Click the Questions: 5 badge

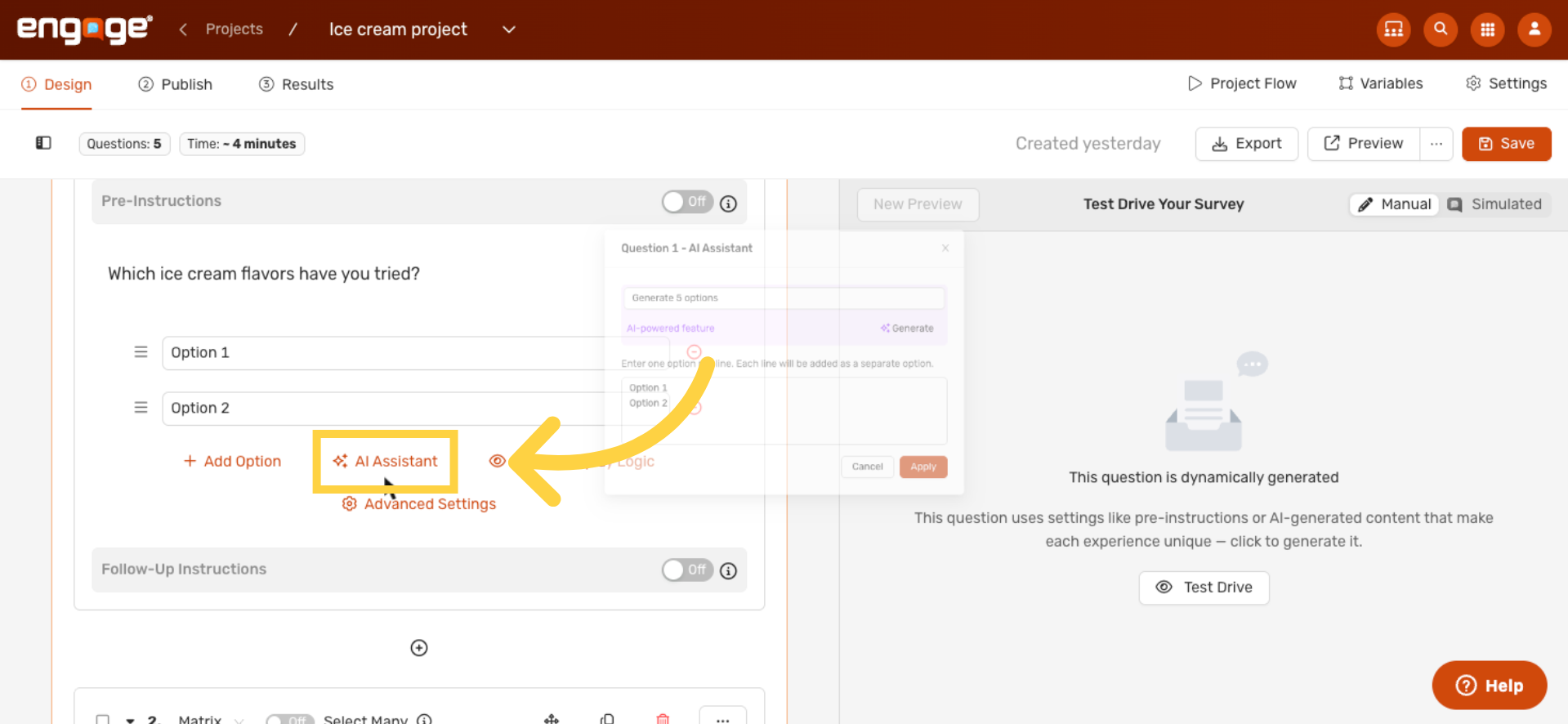click(x=124, y=144)
